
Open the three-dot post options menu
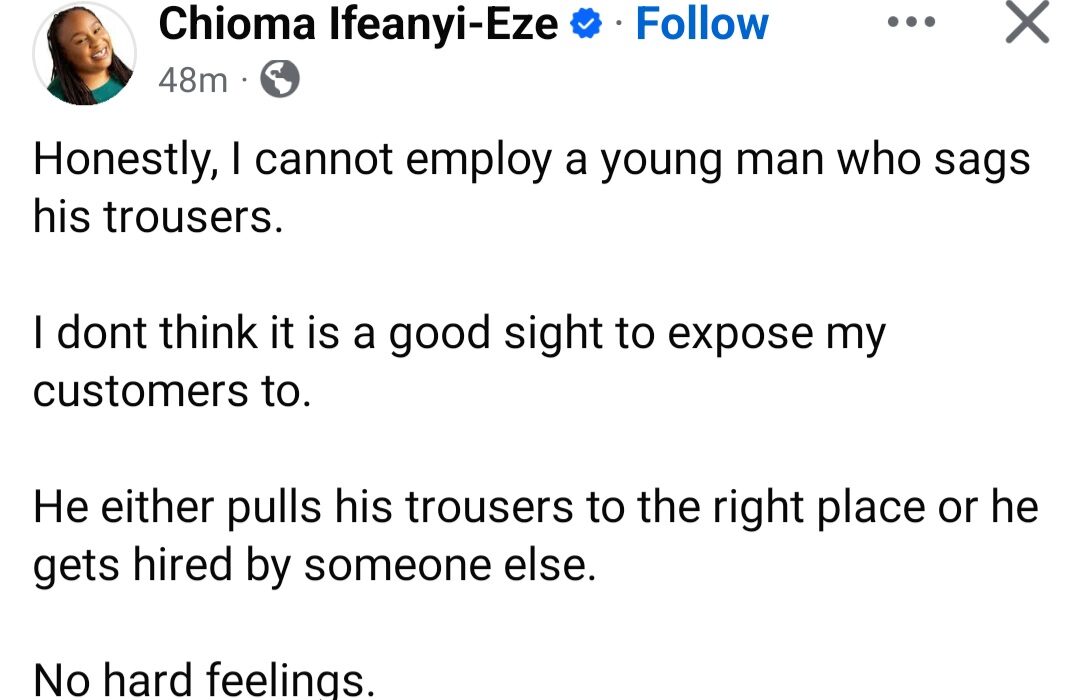click(911, 22)
